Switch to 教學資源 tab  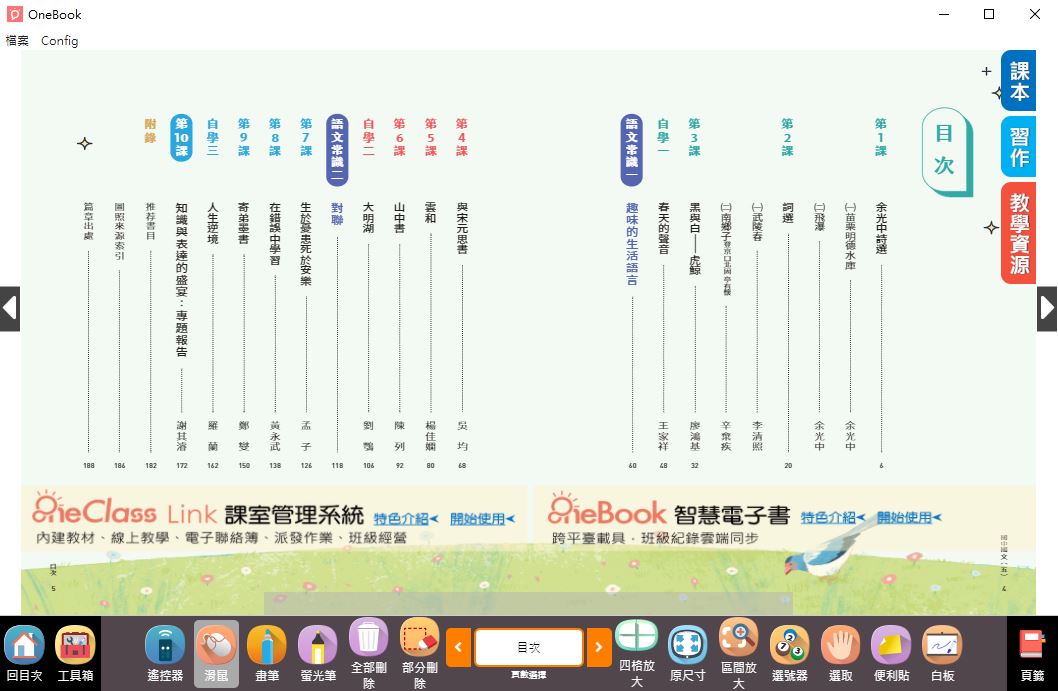[x=1019, y=233]
